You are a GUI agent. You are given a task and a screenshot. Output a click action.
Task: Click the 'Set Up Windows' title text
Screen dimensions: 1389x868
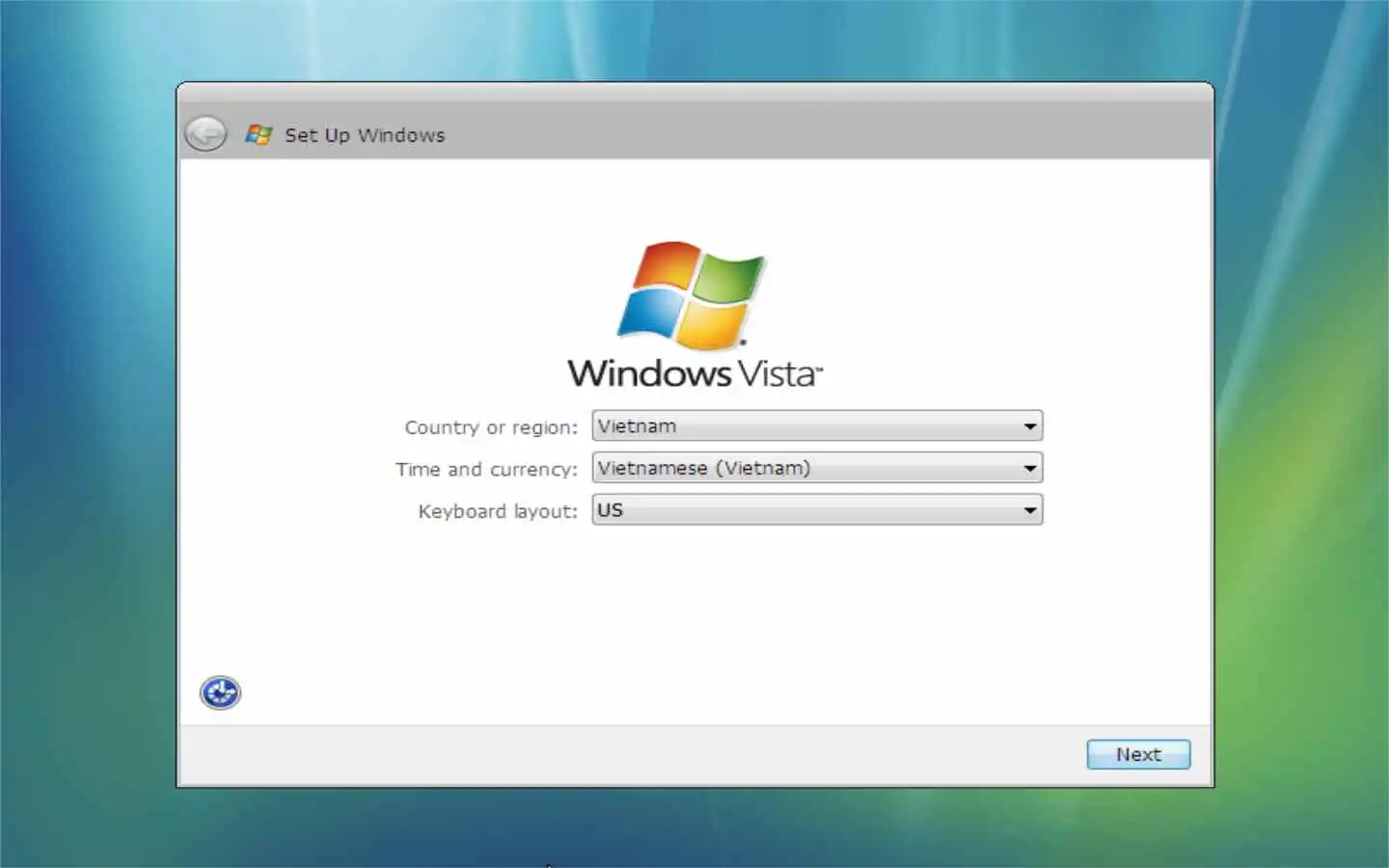click(365, 135)
